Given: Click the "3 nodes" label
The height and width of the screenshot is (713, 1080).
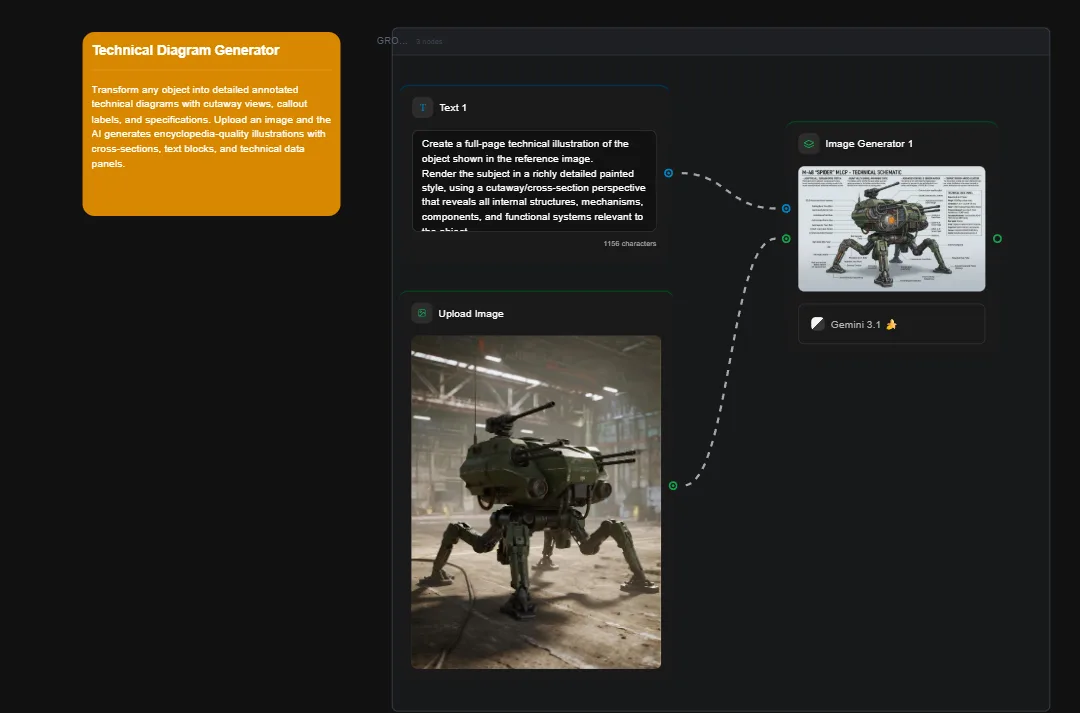Looking at the screenshot, I should click(429, 41).
